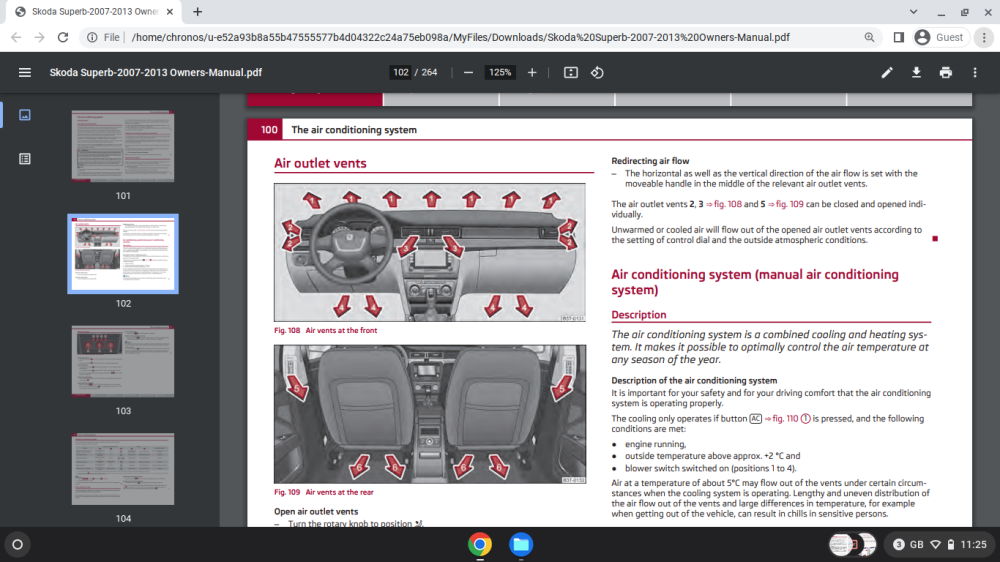Open page 104 thumbnail
Viewport: 1000px width, 562px height.
click(123, 469)
